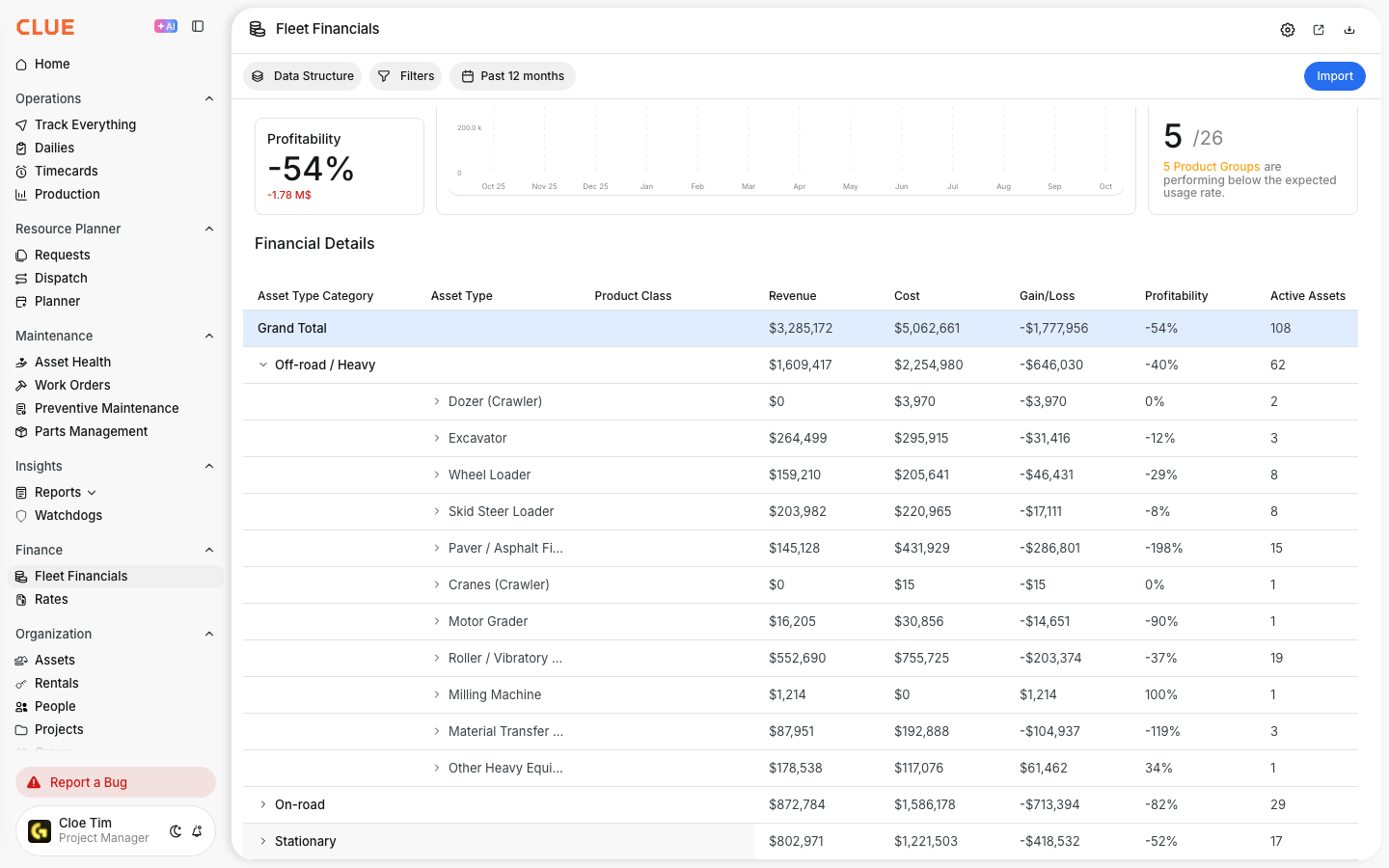This screenshot has height=868, width=1389.
Task: Click Cloe Tim profile avatar
Action: 40,831
